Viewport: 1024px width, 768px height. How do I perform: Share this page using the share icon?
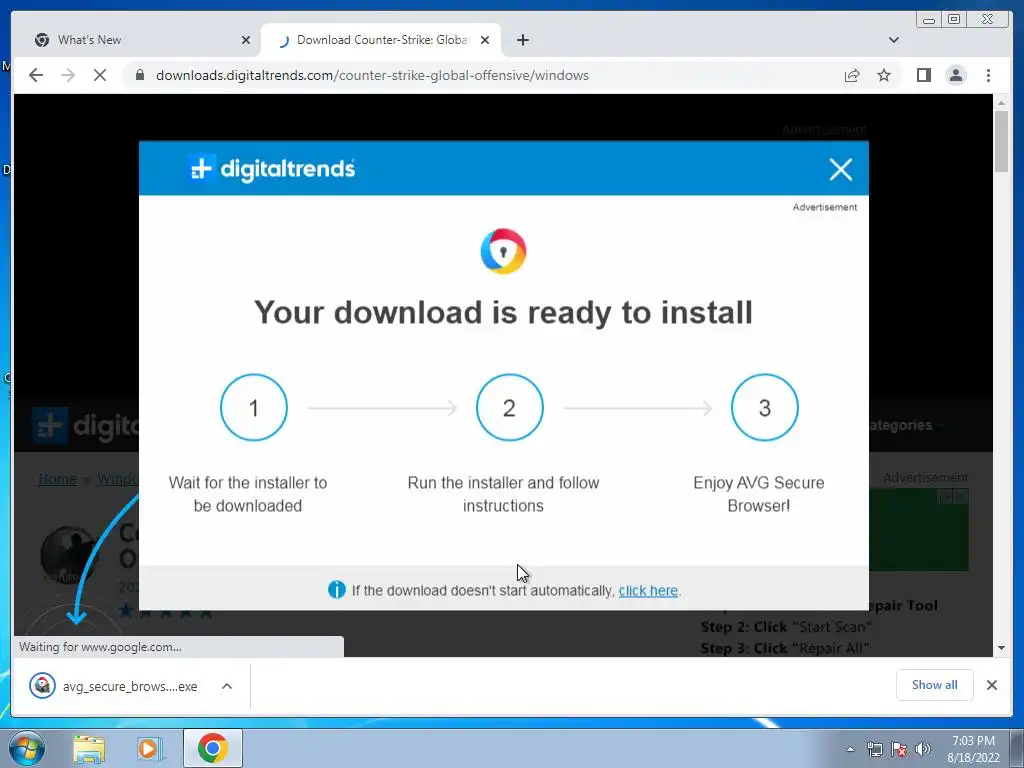(852, 75)
